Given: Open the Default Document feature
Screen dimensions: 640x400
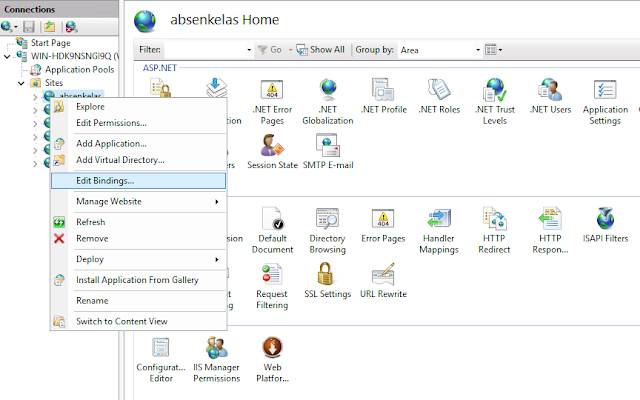Looking at the screenshot, I should pyautogui.click(x=272, y=231).
